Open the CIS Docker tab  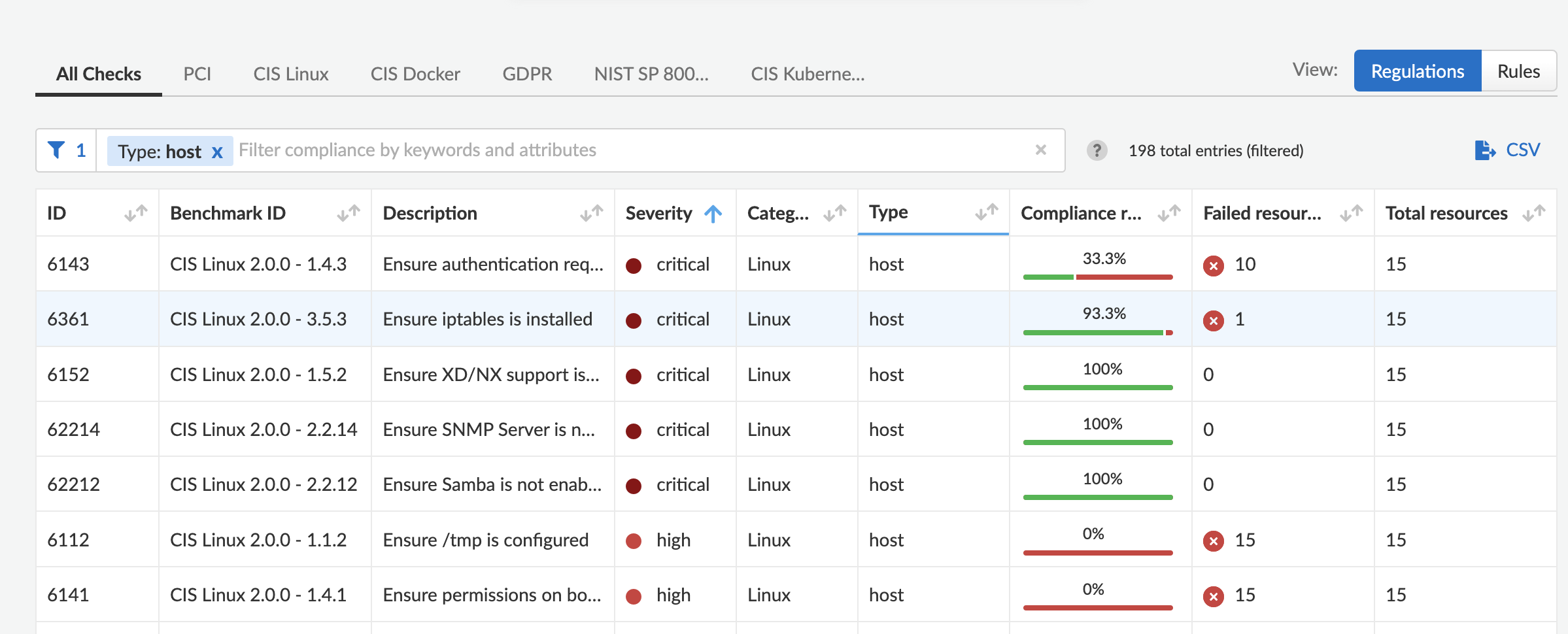pos(415,74)
